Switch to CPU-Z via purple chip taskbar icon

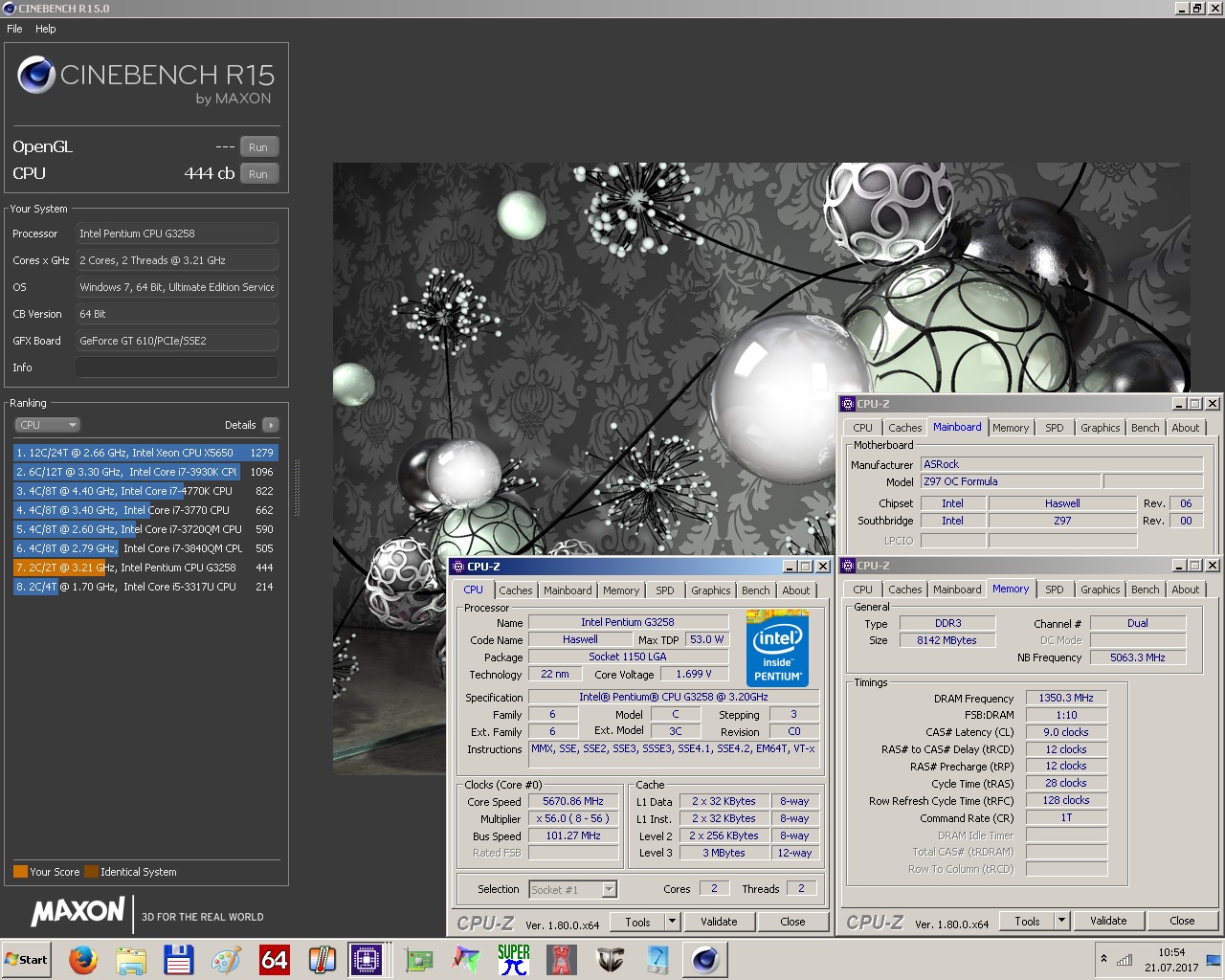[367, 959]
